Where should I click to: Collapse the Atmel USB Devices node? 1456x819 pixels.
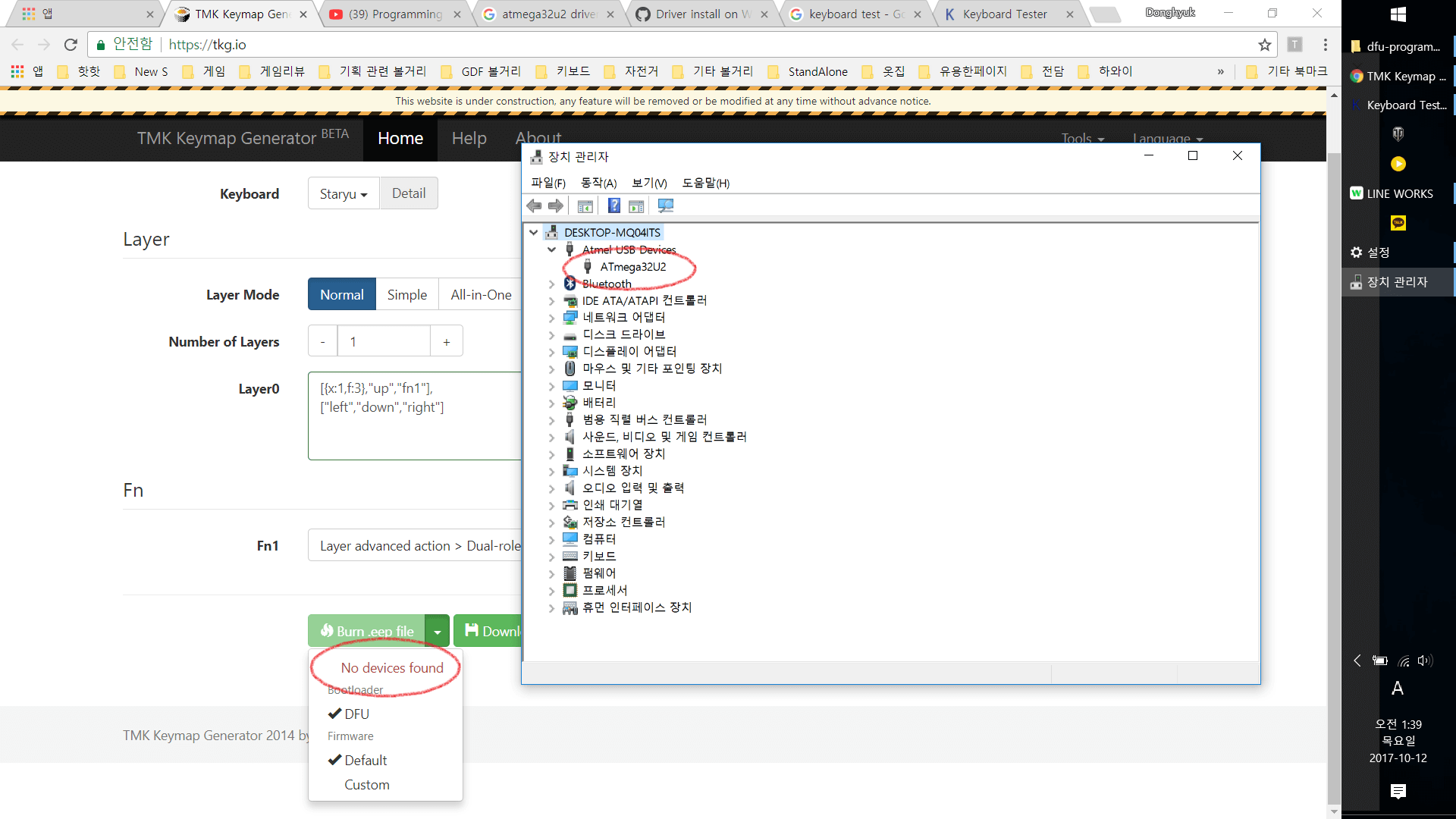(x=552, y=249)
